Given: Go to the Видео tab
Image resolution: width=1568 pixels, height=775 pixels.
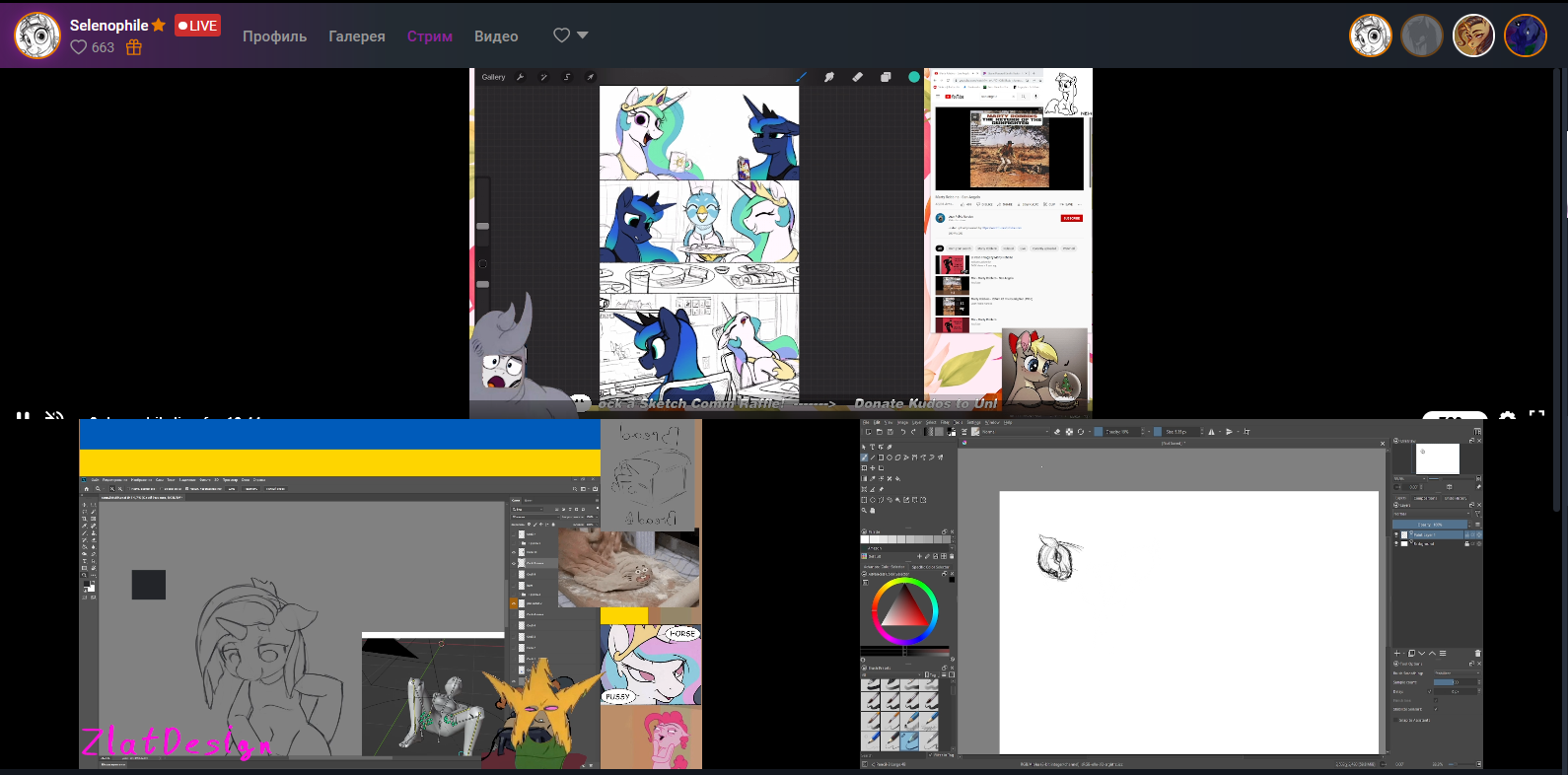Looking at the screenshot, I should 496,36.
